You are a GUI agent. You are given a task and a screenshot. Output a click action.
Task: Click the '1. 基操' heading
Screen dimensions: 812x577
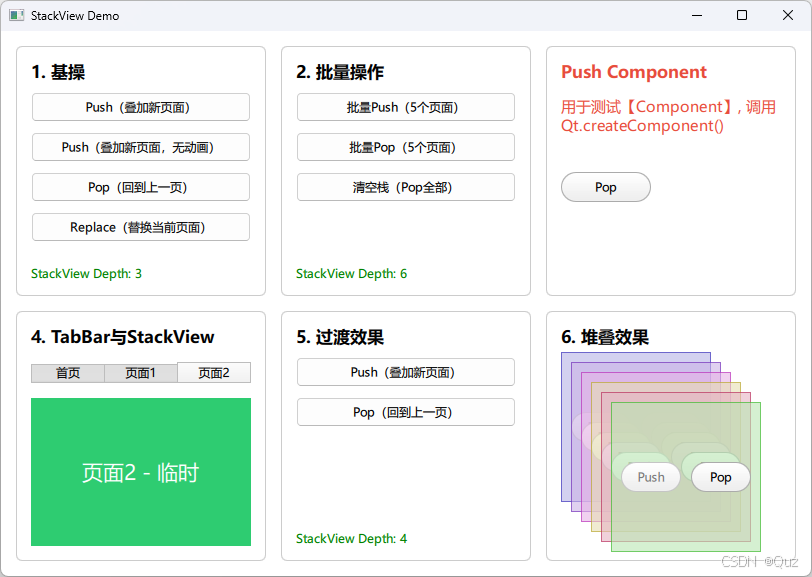click(58, 72)
